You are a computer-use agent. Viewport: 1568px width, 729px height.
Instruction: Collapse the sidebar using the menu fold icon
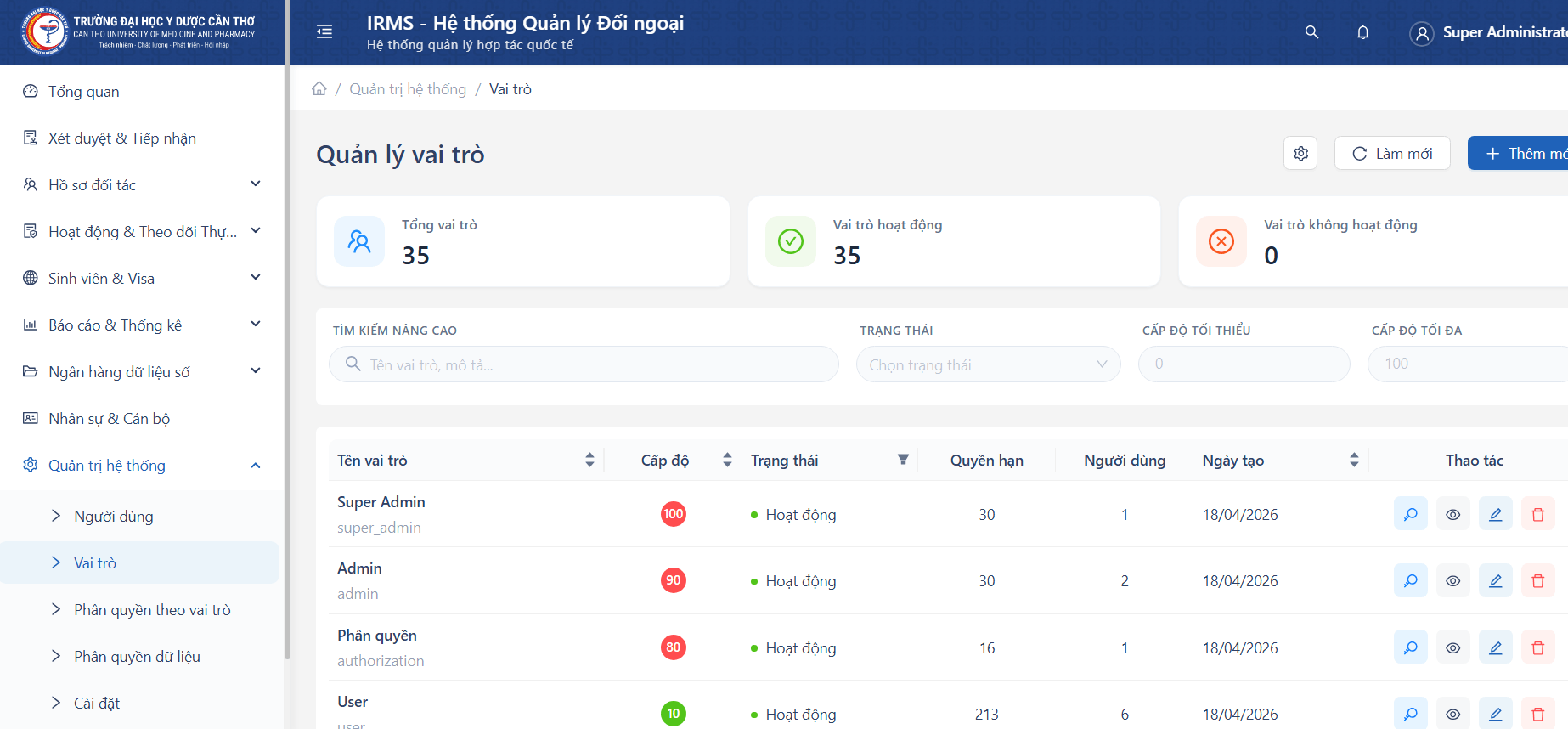(x=324, y=32)
